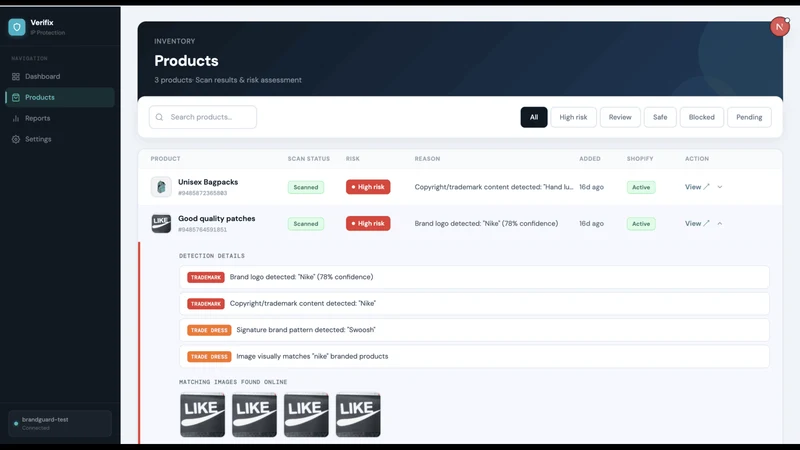Collapse the Good quality patches row chevron
This screenshot has height=450, width=800.
[x=720, y=223]
